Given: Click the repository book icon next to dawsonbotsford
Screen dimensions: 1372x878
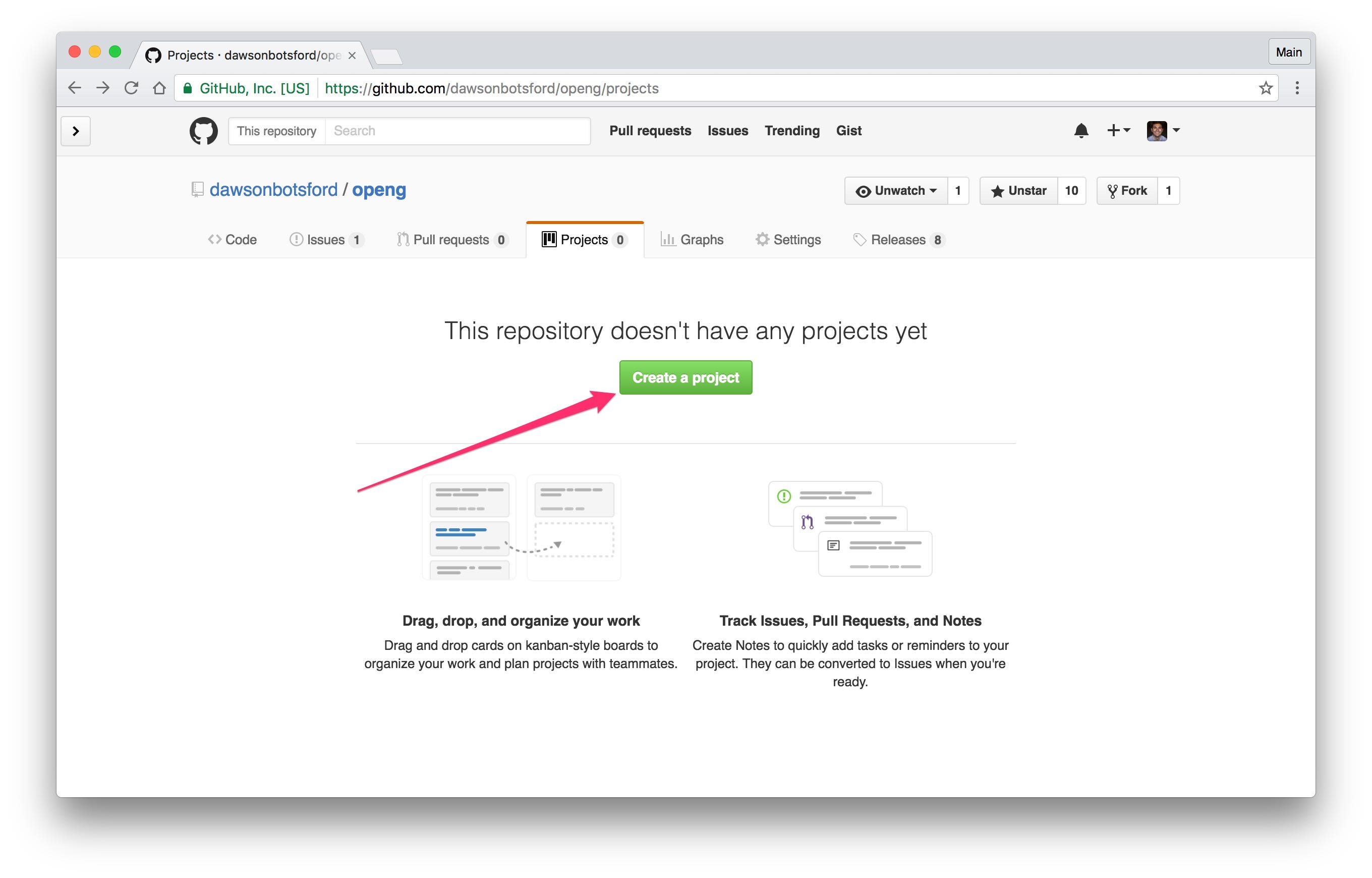Looking at the screenshot, I should coord(197,189).
